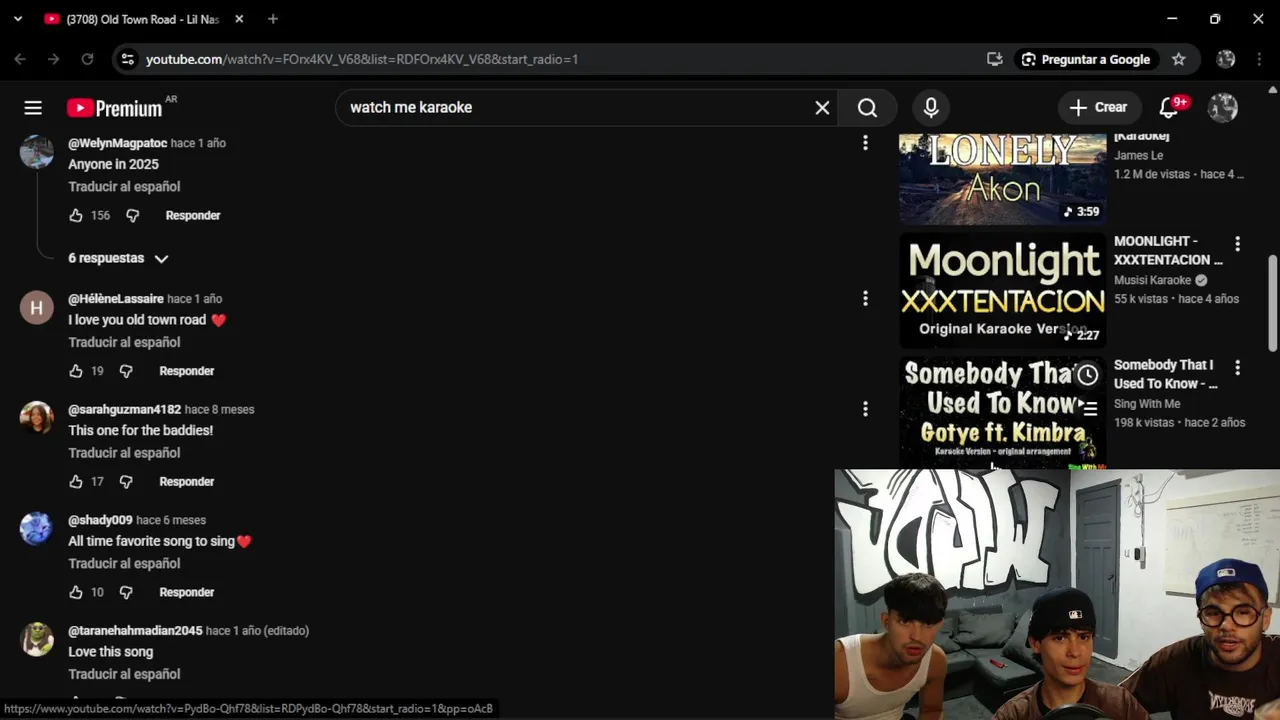Screen dimensions: 1280x720
Task: Reply to @shady009's comment
Action: pyautogui.click(x=187, y=592)
